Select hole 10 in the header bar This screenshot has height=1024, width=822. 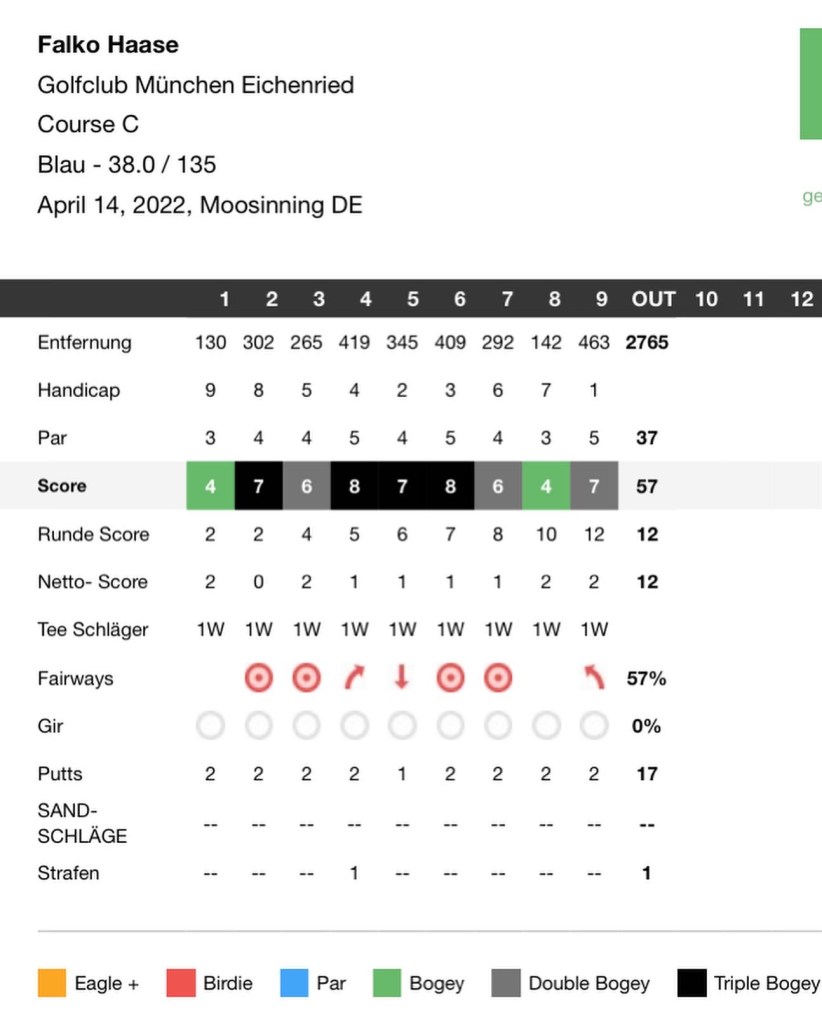point(706,299)
